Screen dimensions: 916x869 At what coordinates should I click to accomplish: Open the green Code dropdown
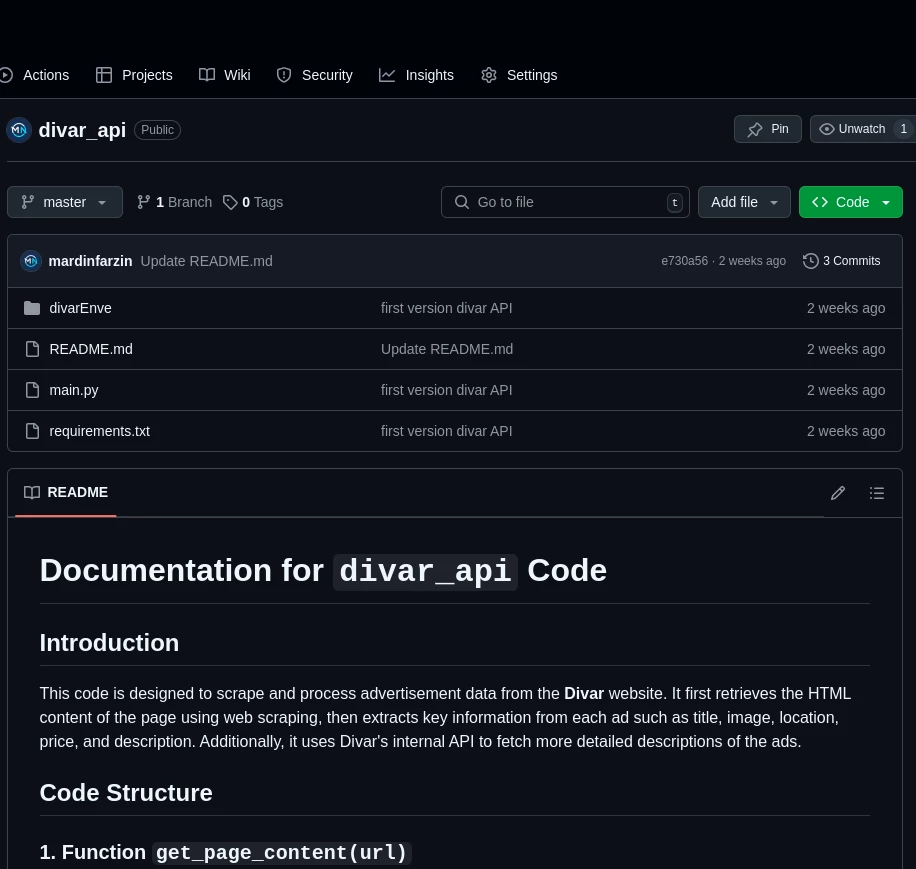pos(851,202)
